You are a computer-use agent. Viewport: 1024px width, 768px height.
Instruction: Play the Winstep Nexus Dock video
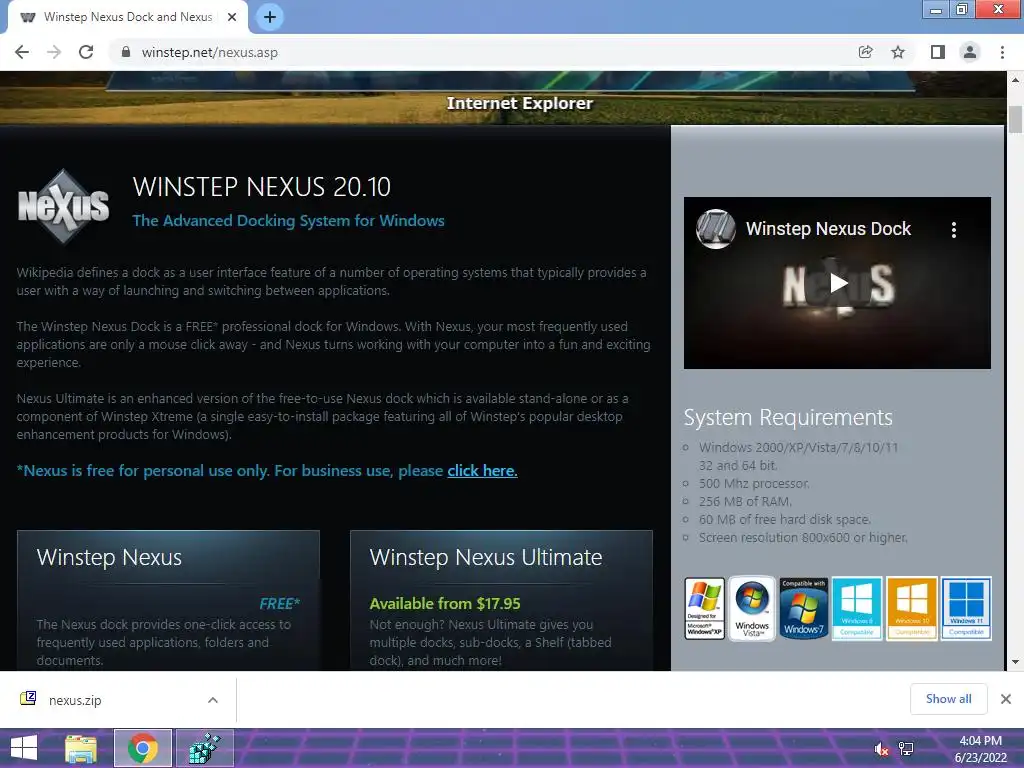(838, 283)
